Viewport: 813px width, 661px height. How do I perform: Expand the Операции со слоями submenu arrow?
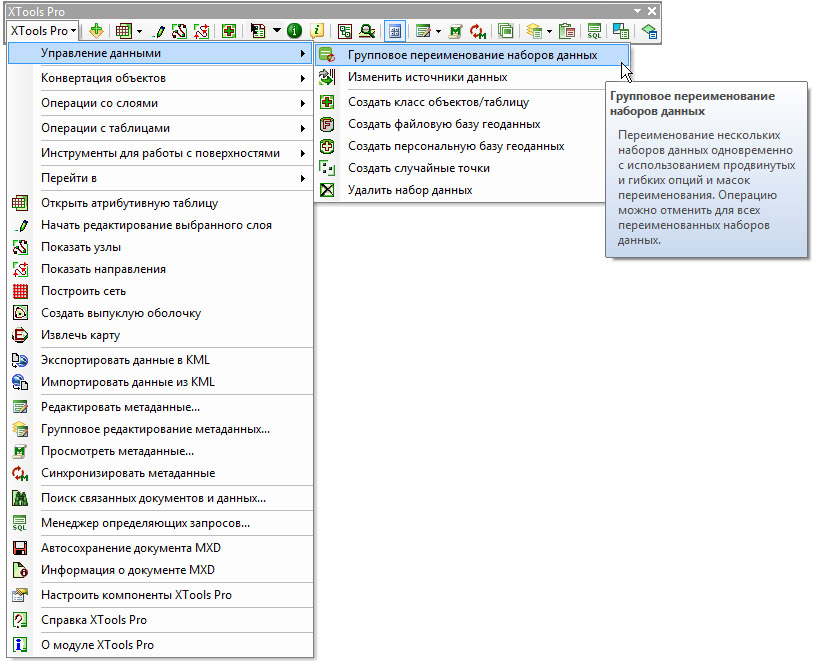pyautogui.click(x=303, y=103)
